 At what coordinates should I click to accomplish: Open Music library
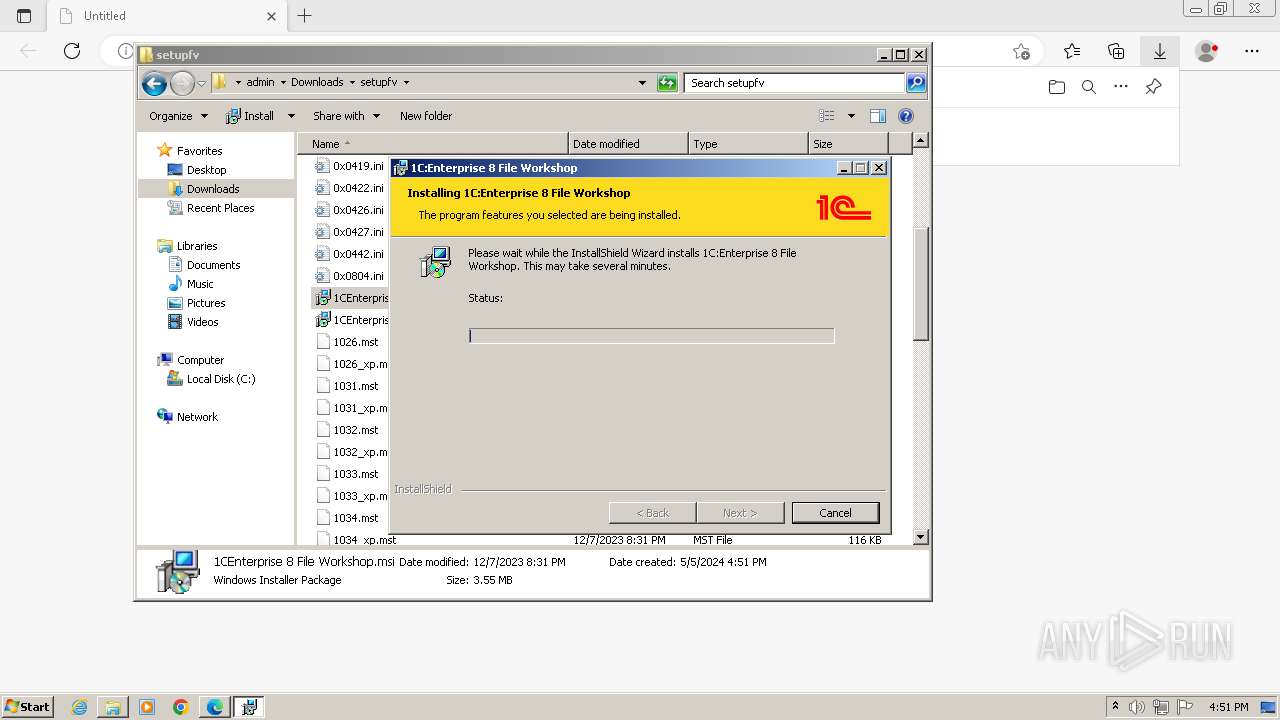(x=200, y=284)
